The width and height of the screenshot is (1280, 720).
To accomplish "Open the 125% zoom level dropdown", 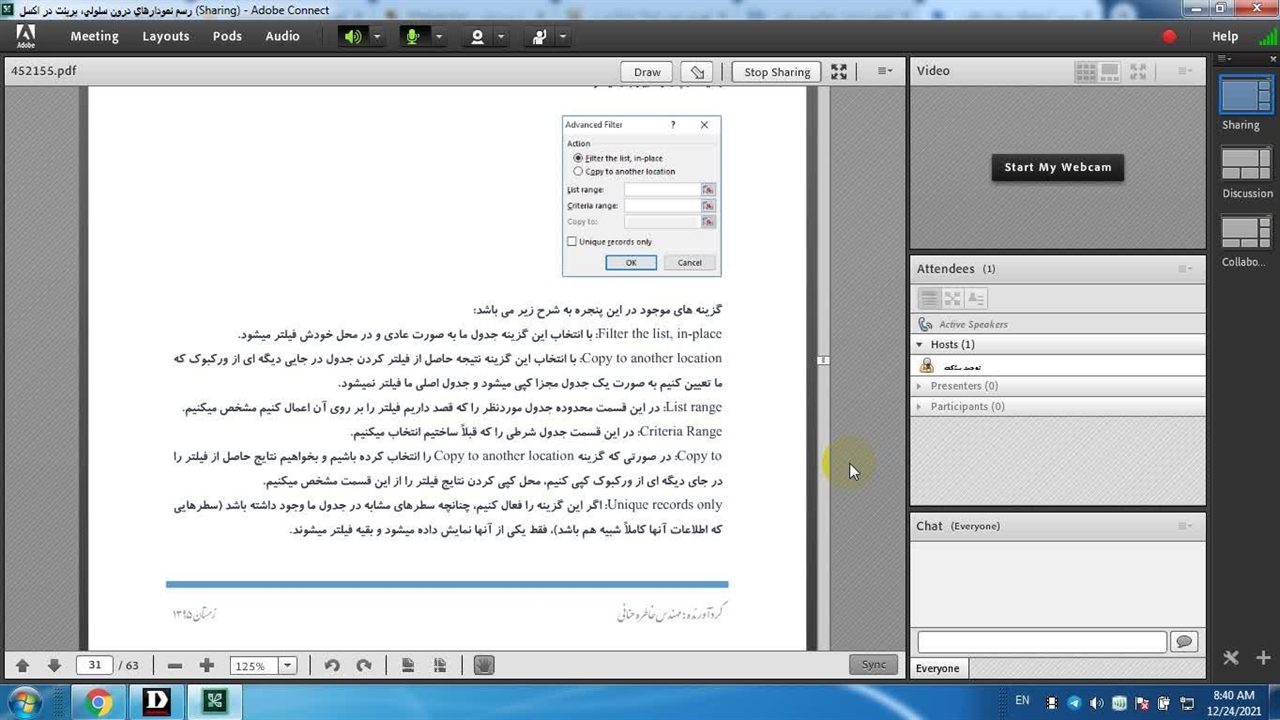I will point(288,666).
